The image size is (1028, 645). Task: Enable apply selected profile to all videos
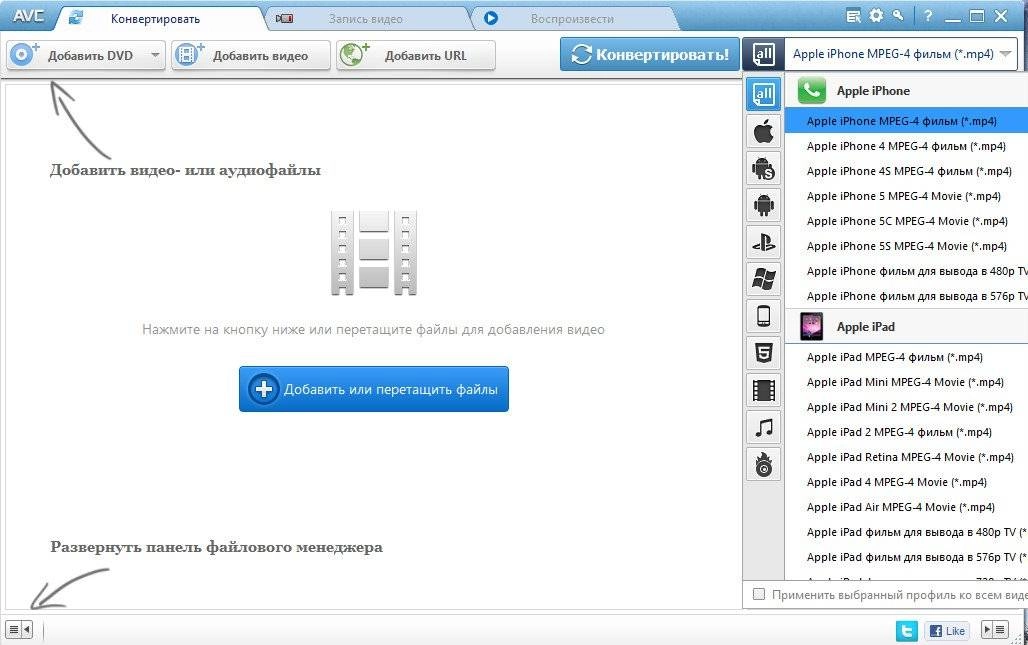[759, 595]
